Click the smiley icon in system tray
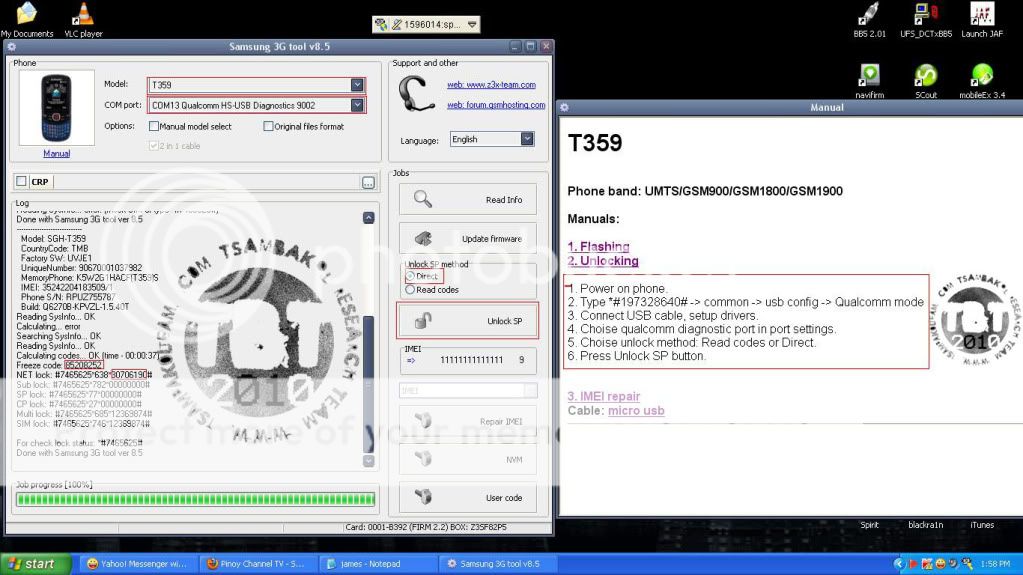1023x575 pixels. click(940, 563)
